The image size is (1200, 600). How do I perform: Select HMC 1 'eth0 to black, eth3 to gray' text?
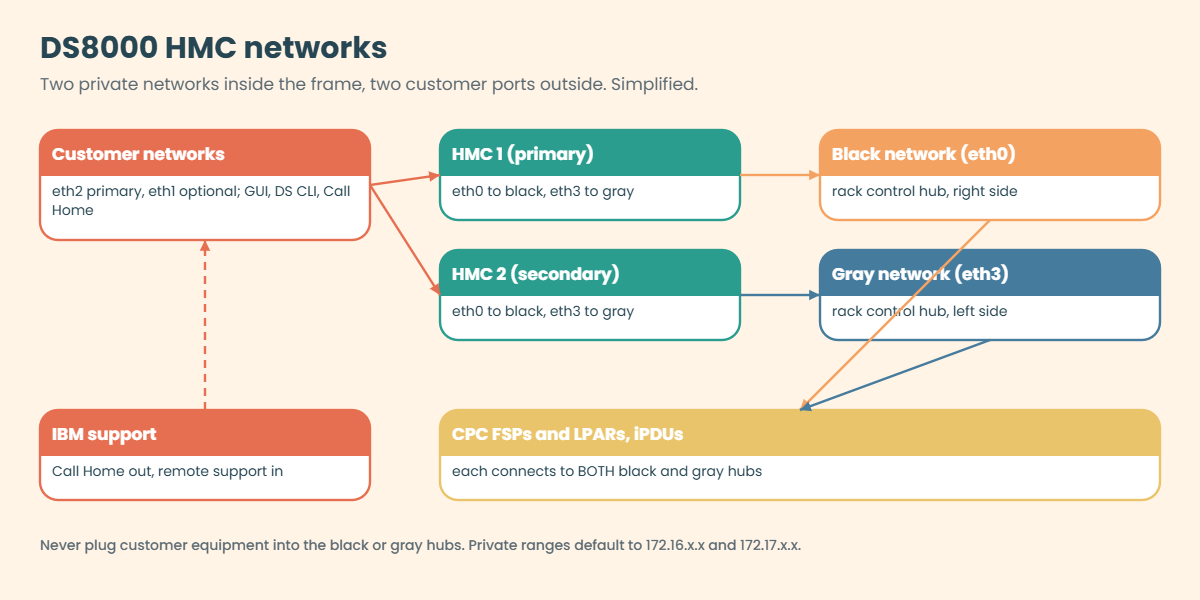pos(543,191)
